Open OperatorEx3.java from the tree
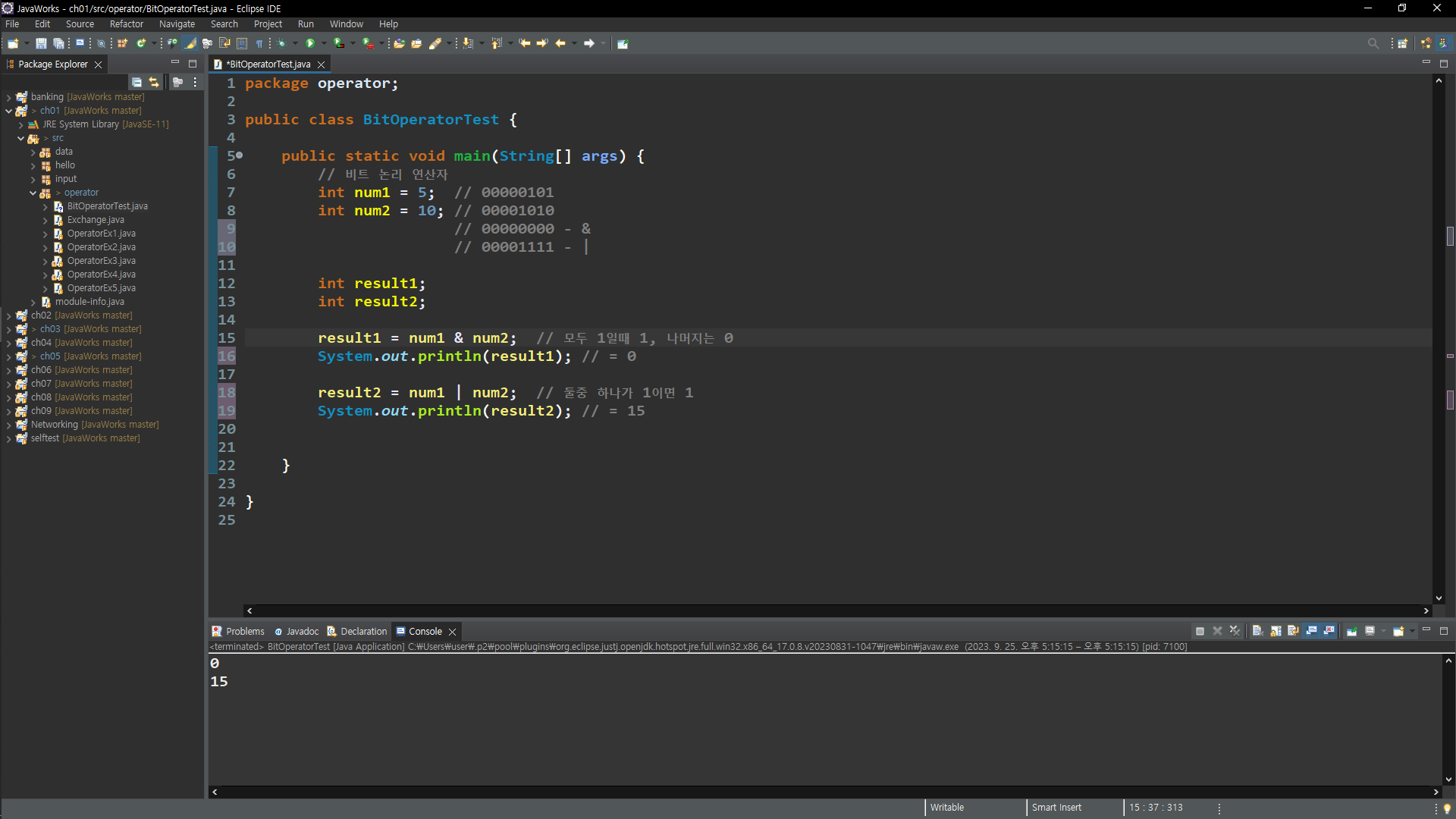The image size is (1456, 819). click(x=101, y=261)
